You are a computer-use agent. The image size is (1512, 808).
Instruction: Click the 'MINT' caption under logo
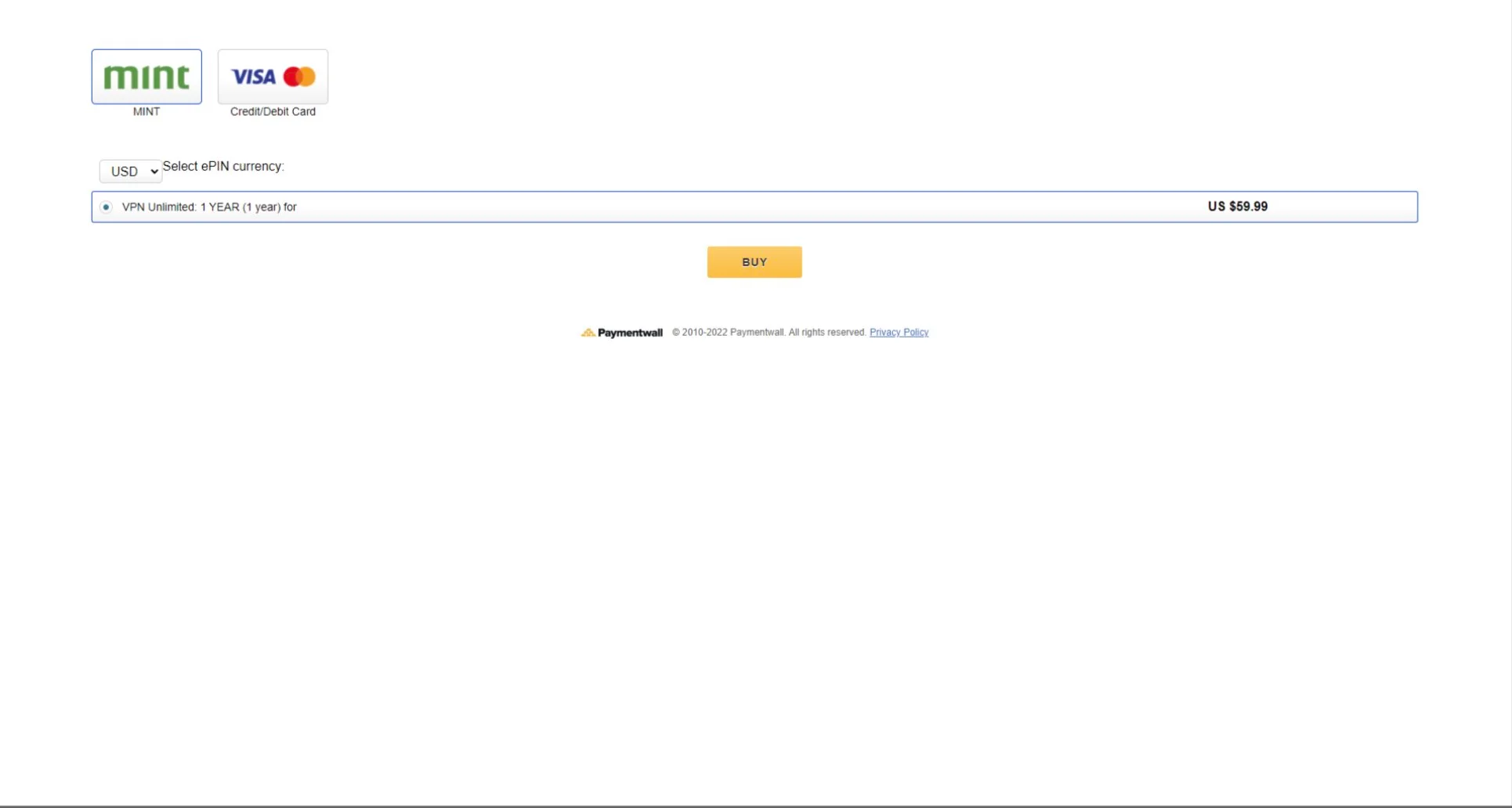[x=146, y=111]
